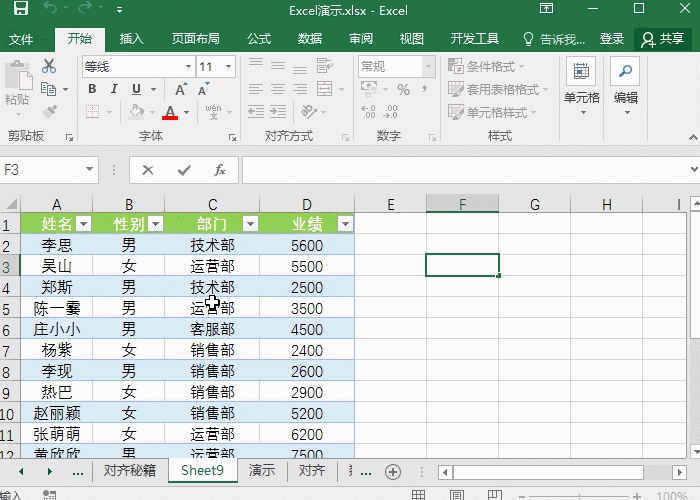Click the Underline U icon
The height and width of the screenshot is (500, 700).
click(137, 89)
